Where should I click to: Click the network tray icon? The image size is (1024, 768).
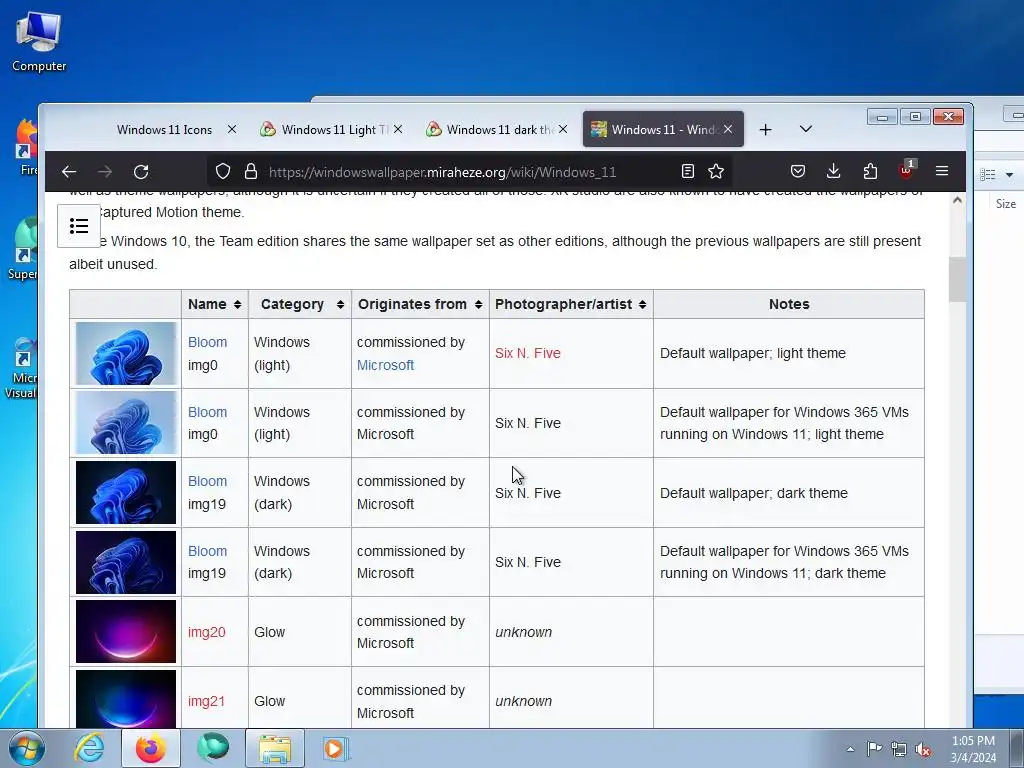[899, 749]
